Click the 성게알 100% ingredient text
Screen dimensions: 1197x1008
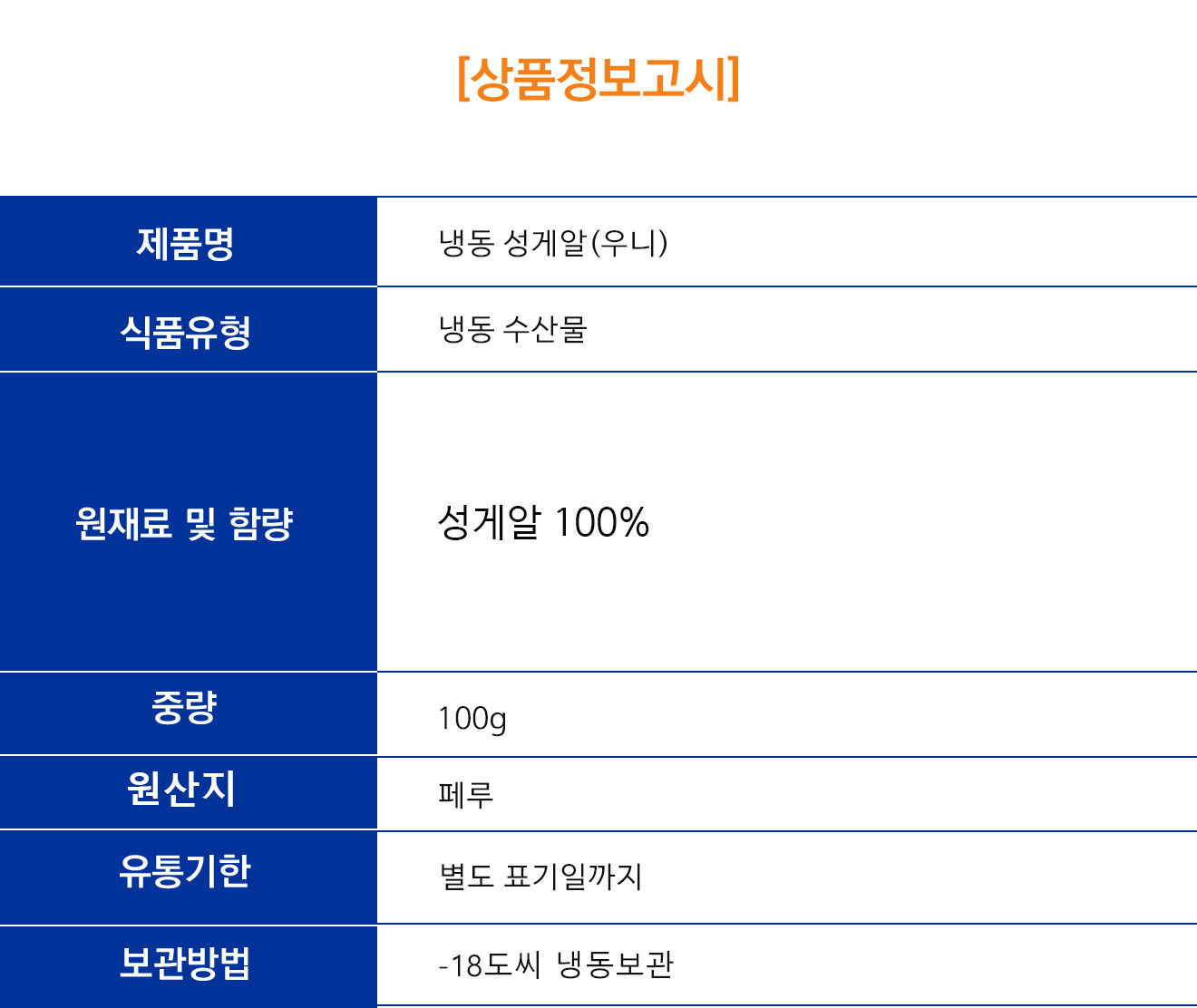coord(543,522)
